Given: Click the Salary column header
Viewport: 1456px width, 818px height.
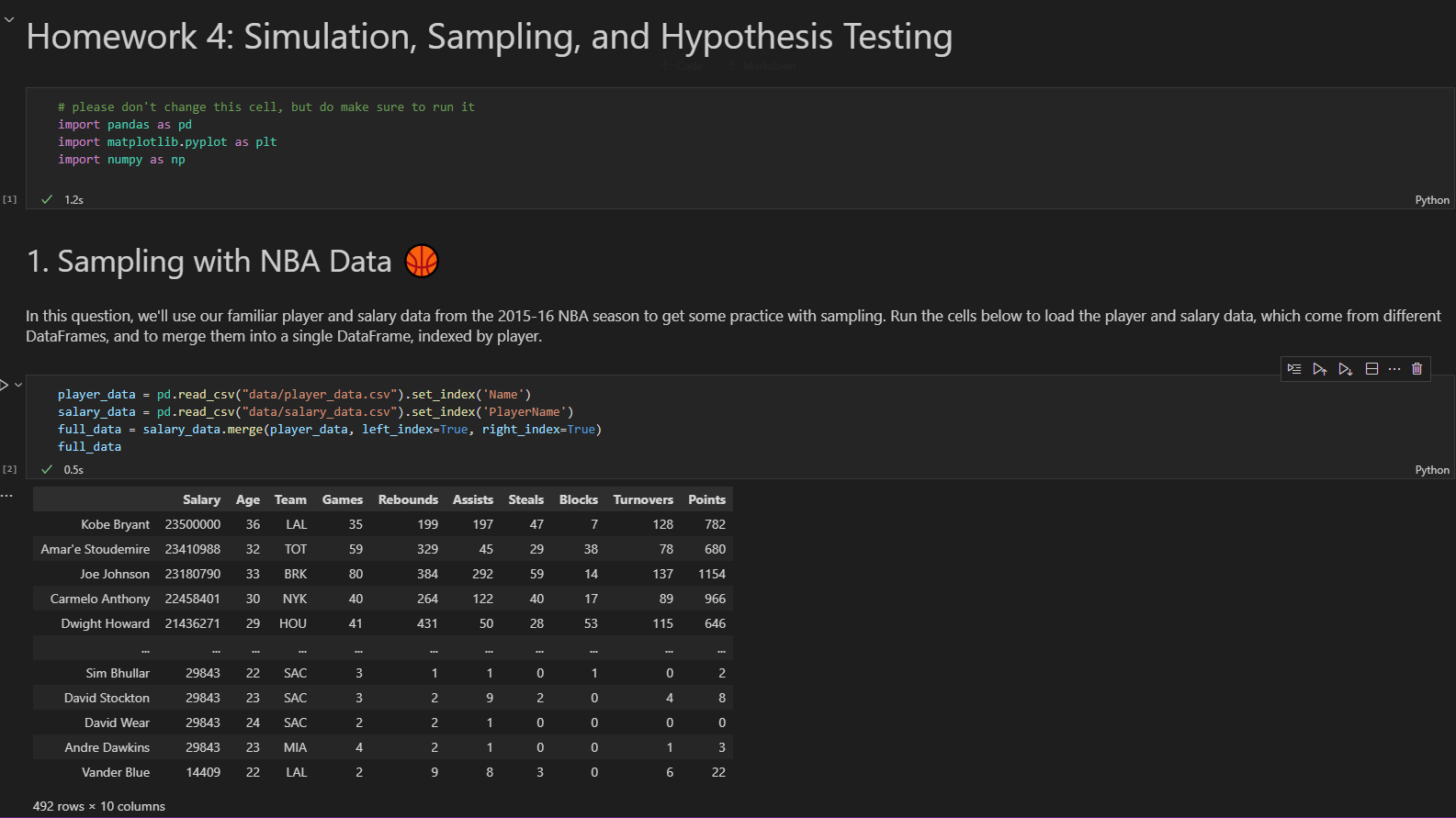Looking at the screenshot, I should coord(201,499).
